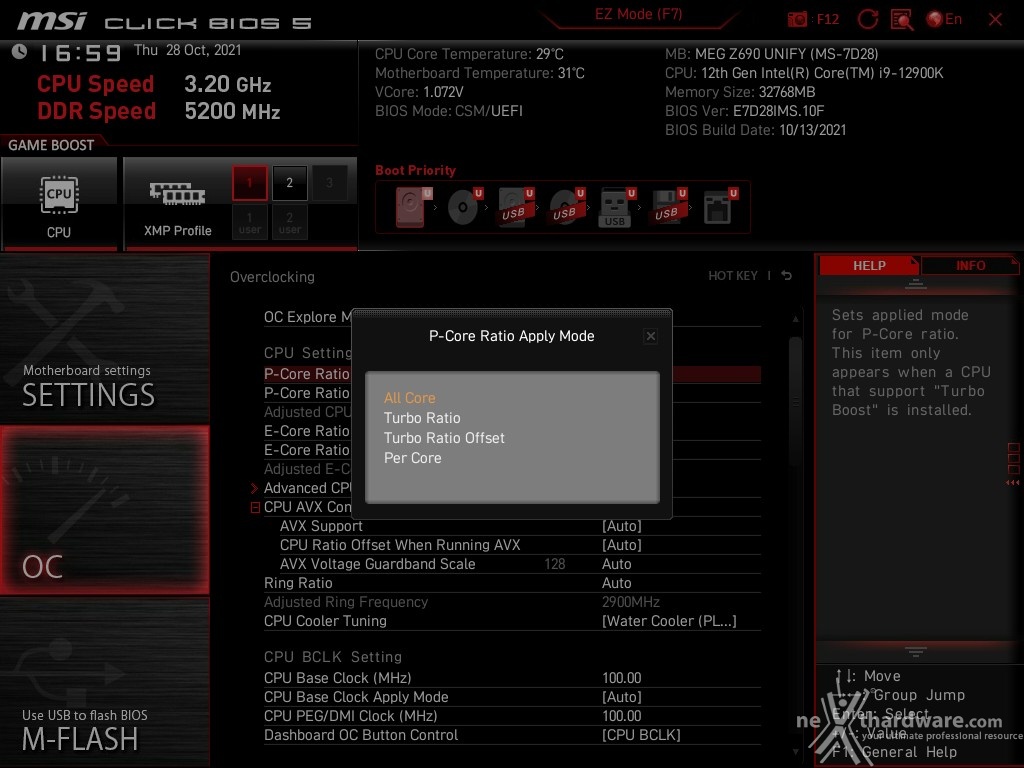Exit the BIOS with the top-right X
This screenshot has width=1024, height=768.
click(995, 20)
